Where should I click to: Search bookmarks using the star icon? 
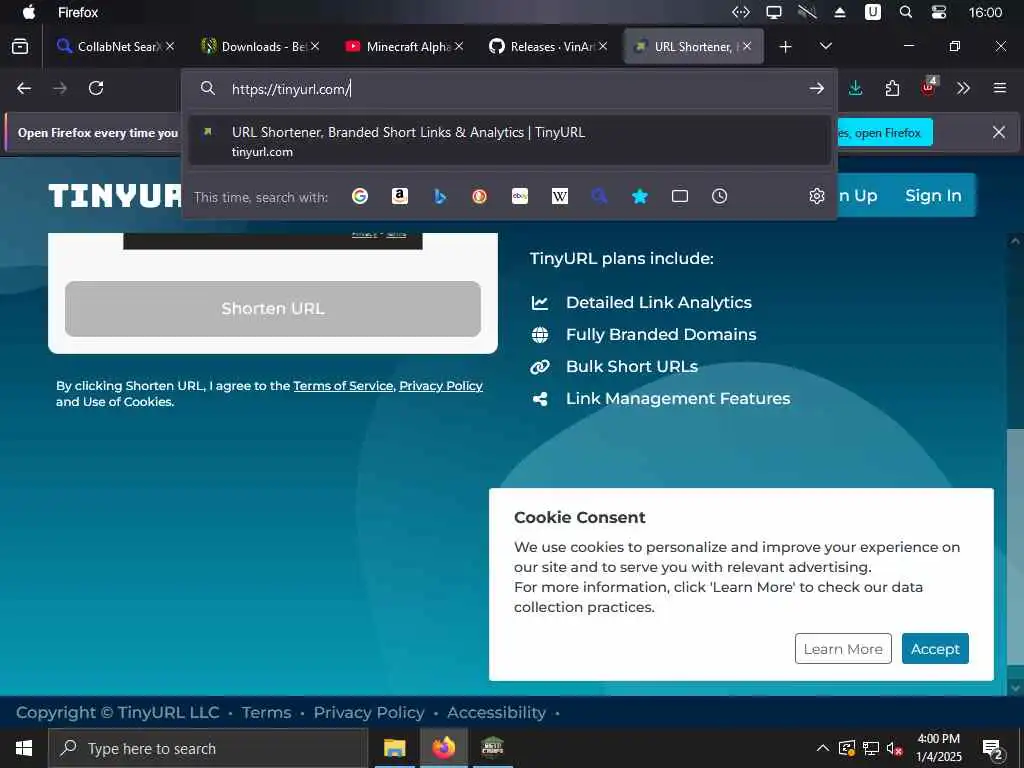click(640, 196)
